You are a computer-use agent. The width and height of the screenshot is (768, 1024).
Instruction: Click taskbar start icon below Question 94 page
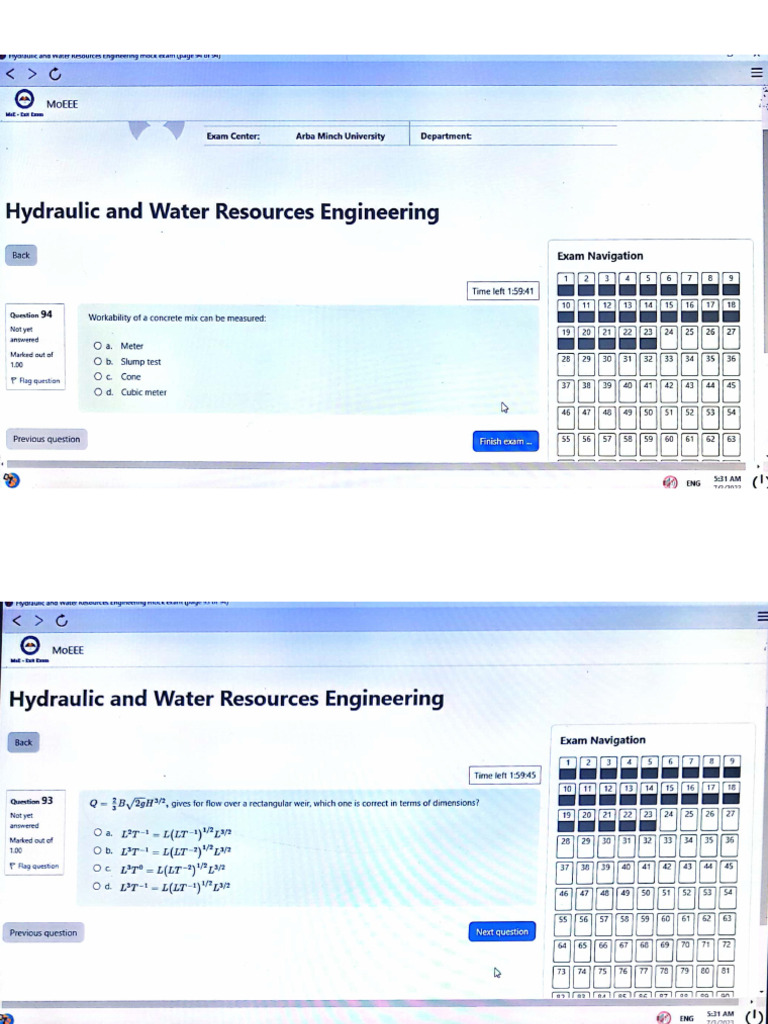tap(11, 481)
